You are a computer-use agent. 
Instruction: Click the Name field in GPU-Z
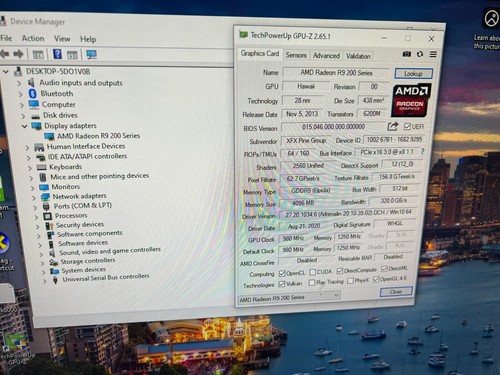336,73
